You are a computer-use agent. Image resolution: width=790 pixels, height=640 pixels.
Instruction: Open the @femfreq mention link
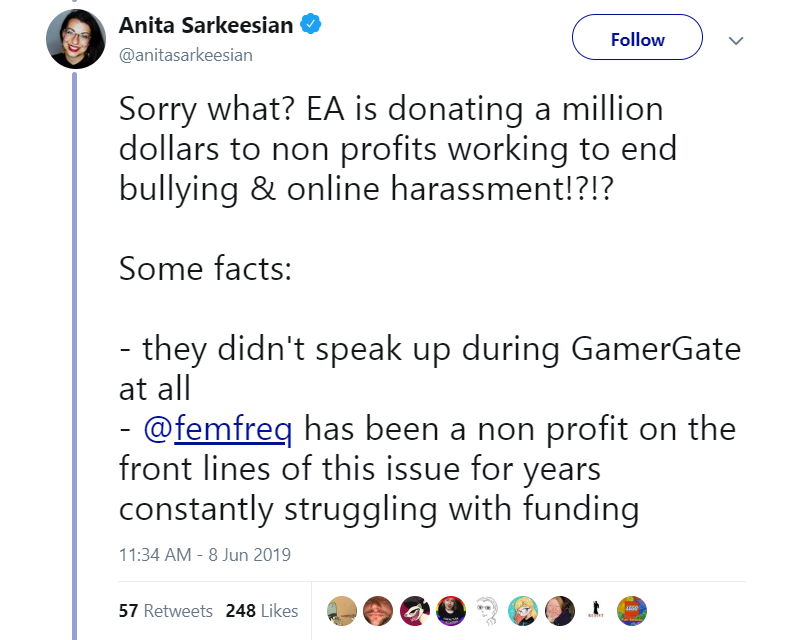(219, 429)
